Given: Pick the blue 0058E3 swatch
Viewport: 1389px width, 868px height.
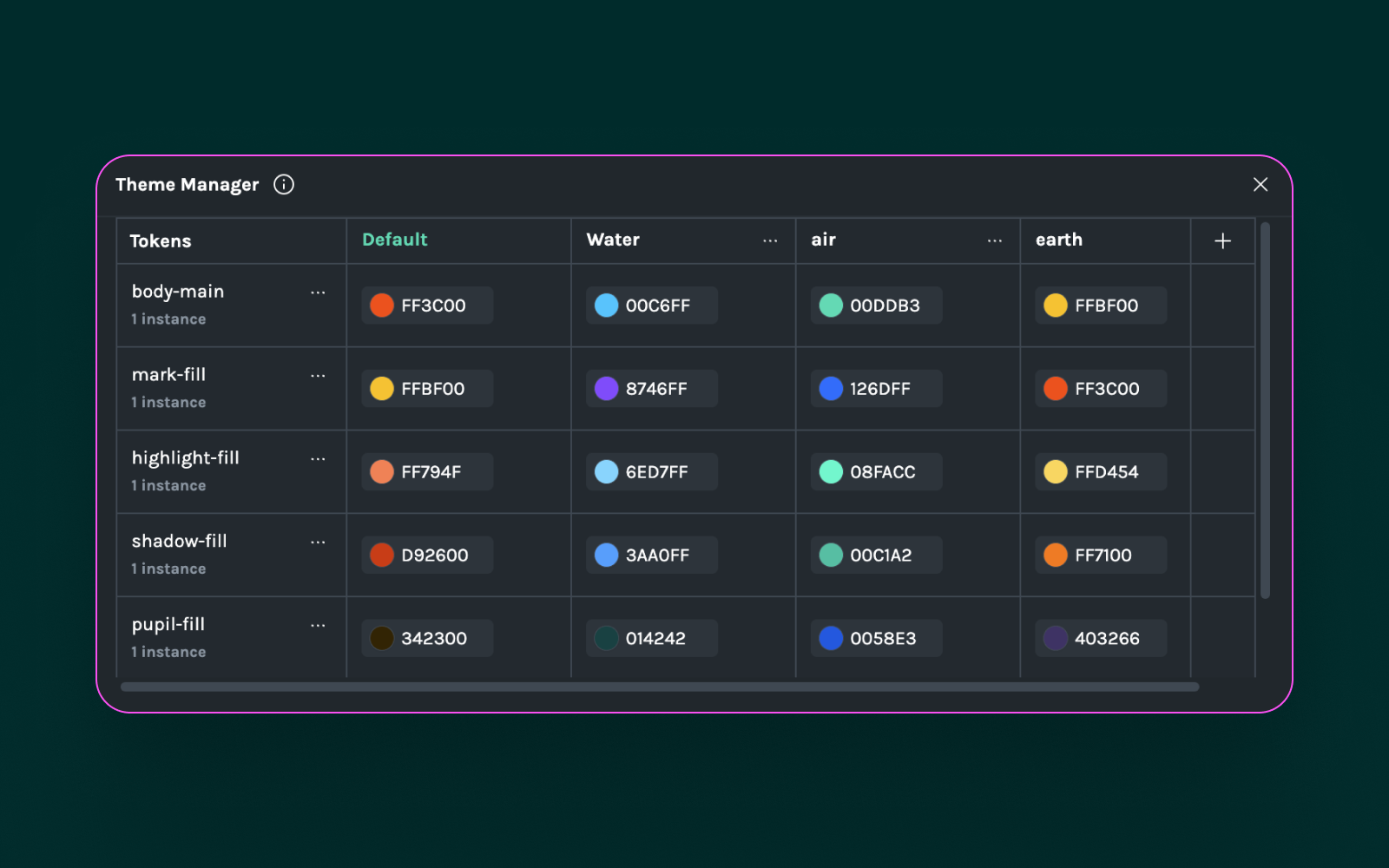Looking at the screenshot, I should (832, 639).
